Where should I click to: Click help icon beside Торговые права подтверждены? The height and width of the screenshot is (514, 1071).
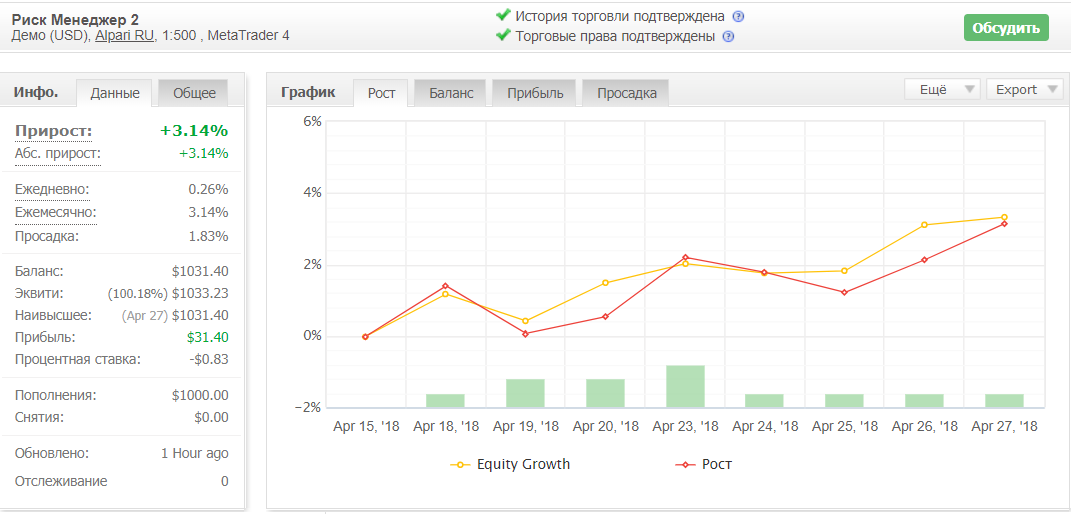728,37
